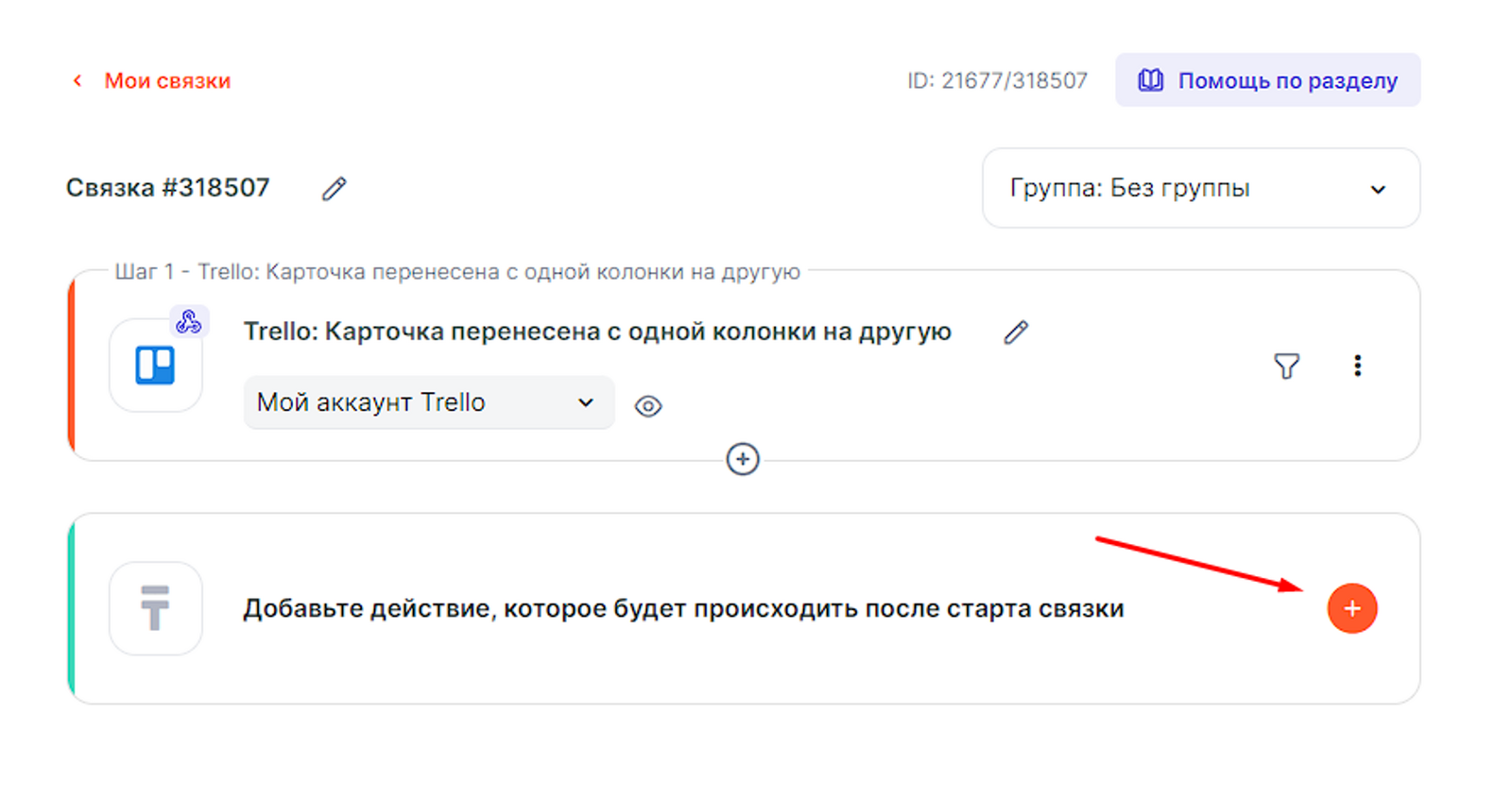
Task: Click the chevron arrow in the group selector
Action: click(1378, 189)
